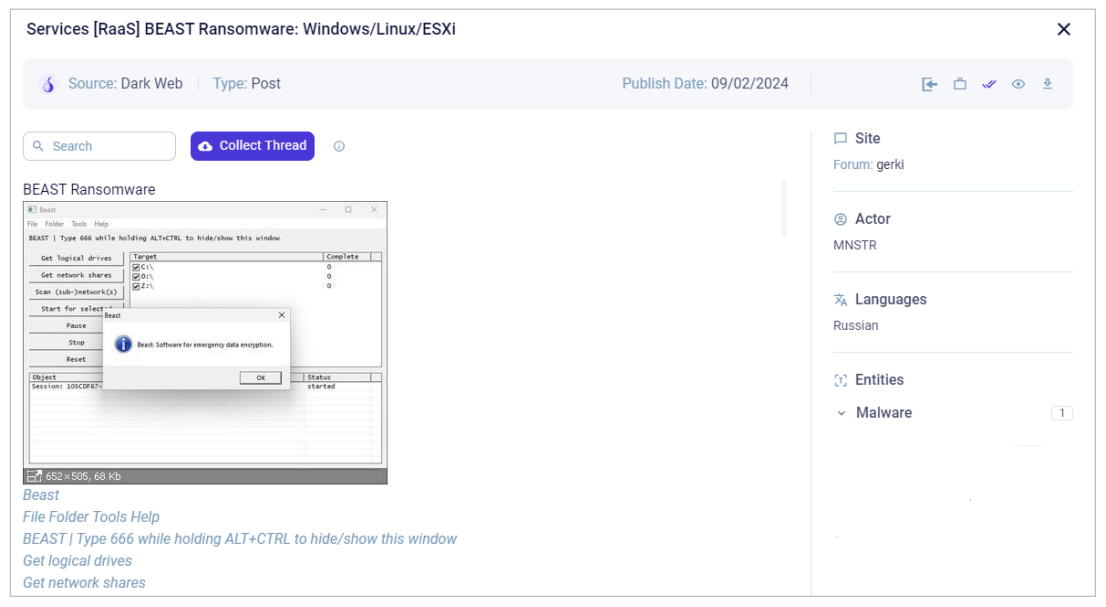Mark post as read with double-check icon
The height and width of the screenshot is (607, 1106).
tap(989, 84)
